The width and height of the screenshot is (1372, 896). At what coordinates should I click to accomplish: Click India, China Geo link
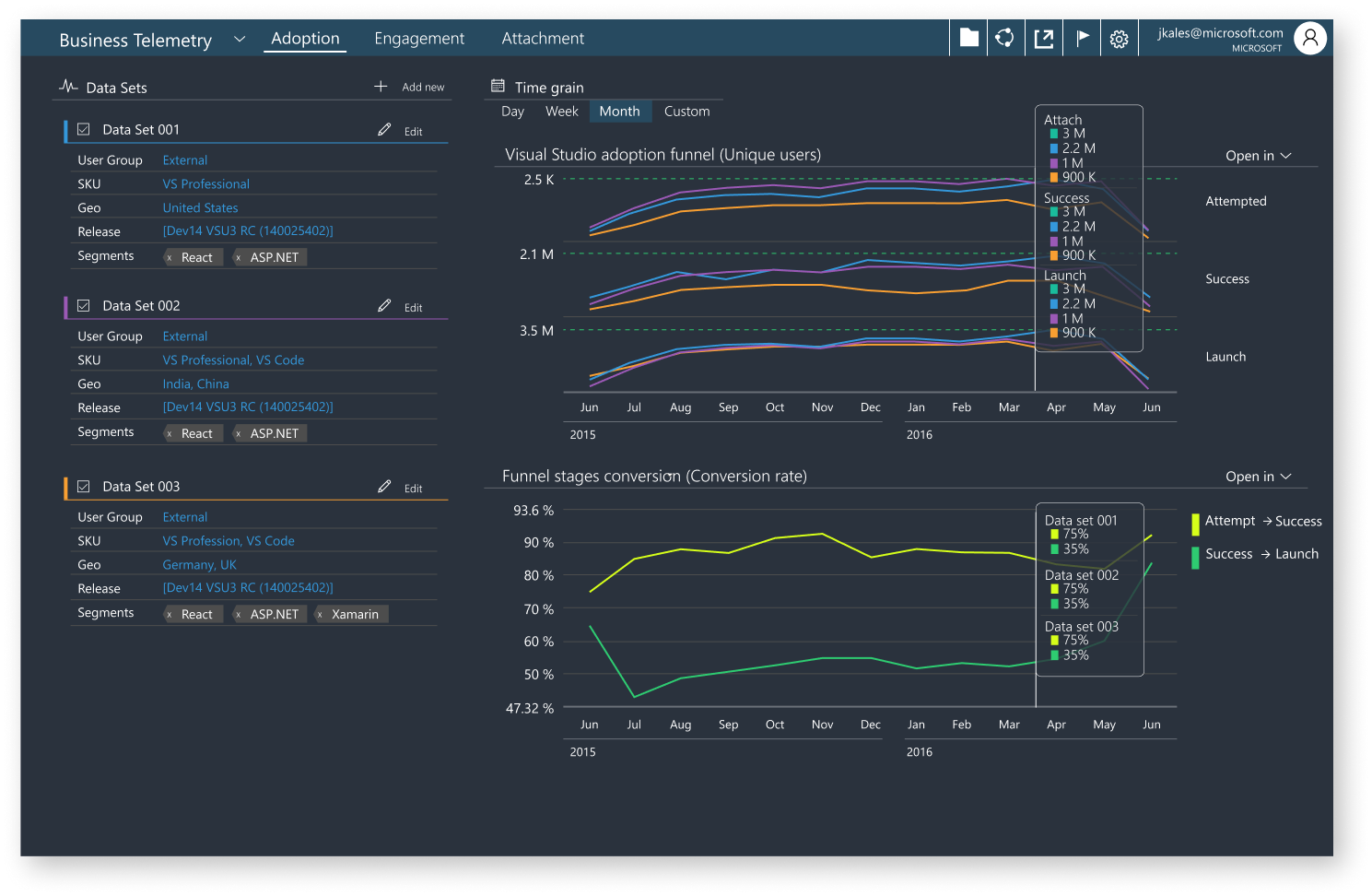point(196,384)
